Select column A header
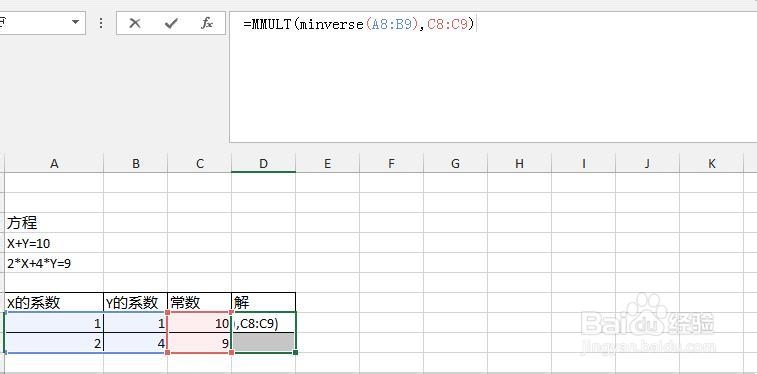 click(x=54, y=164)
